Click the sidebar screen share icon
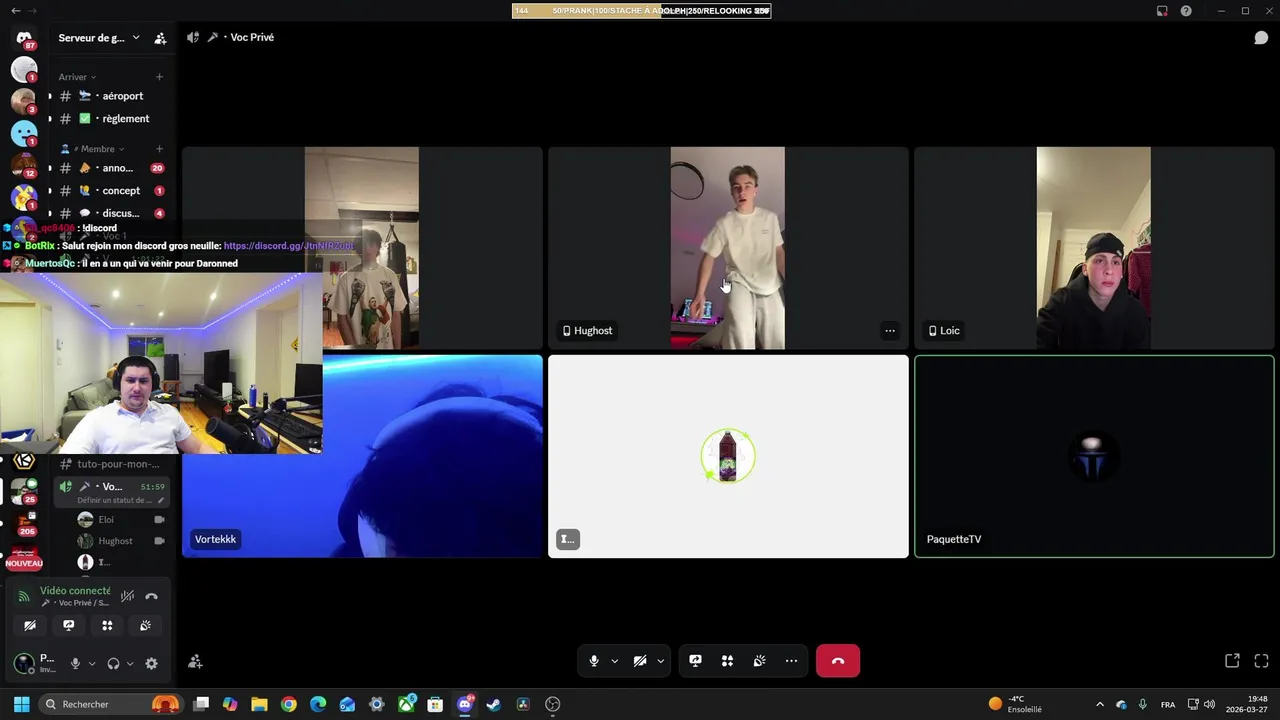1280x720 pixels. coord(68,625)
